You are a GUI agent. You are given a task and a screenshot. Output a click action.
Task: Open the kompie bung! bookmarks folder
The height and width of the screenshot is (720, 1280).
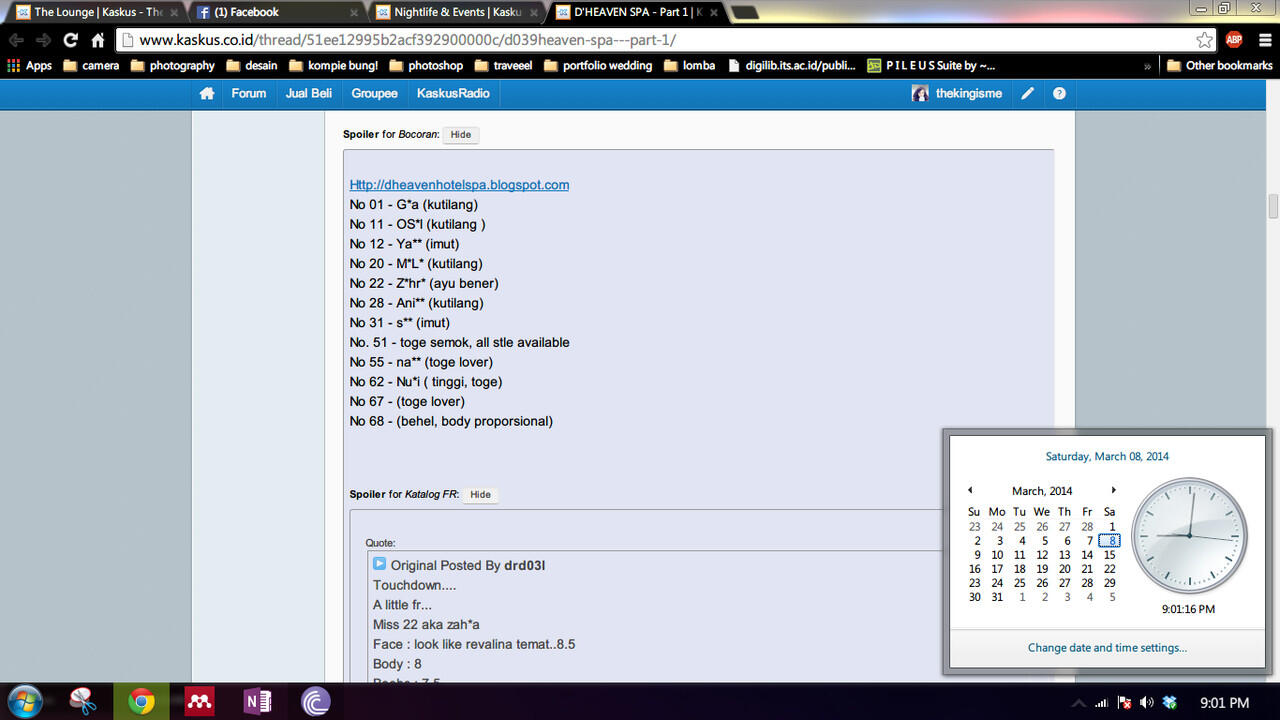334,66
